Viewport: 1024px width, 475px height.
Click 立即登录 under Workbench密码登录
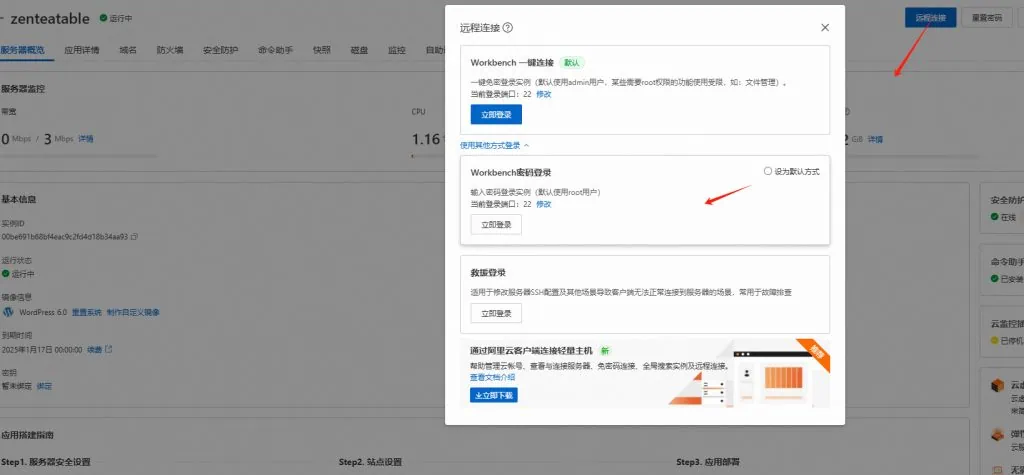coord(496,224)
